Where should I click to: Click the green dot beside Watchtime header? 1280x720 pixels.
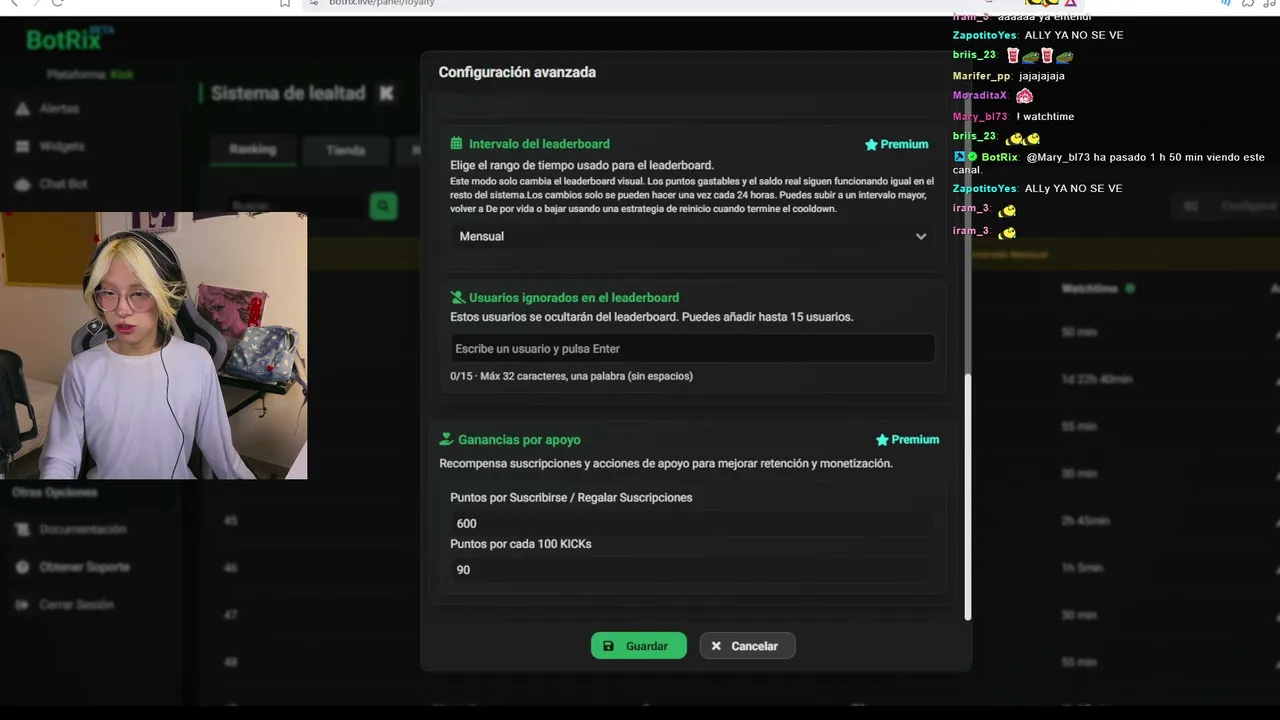coord(1130,289)
